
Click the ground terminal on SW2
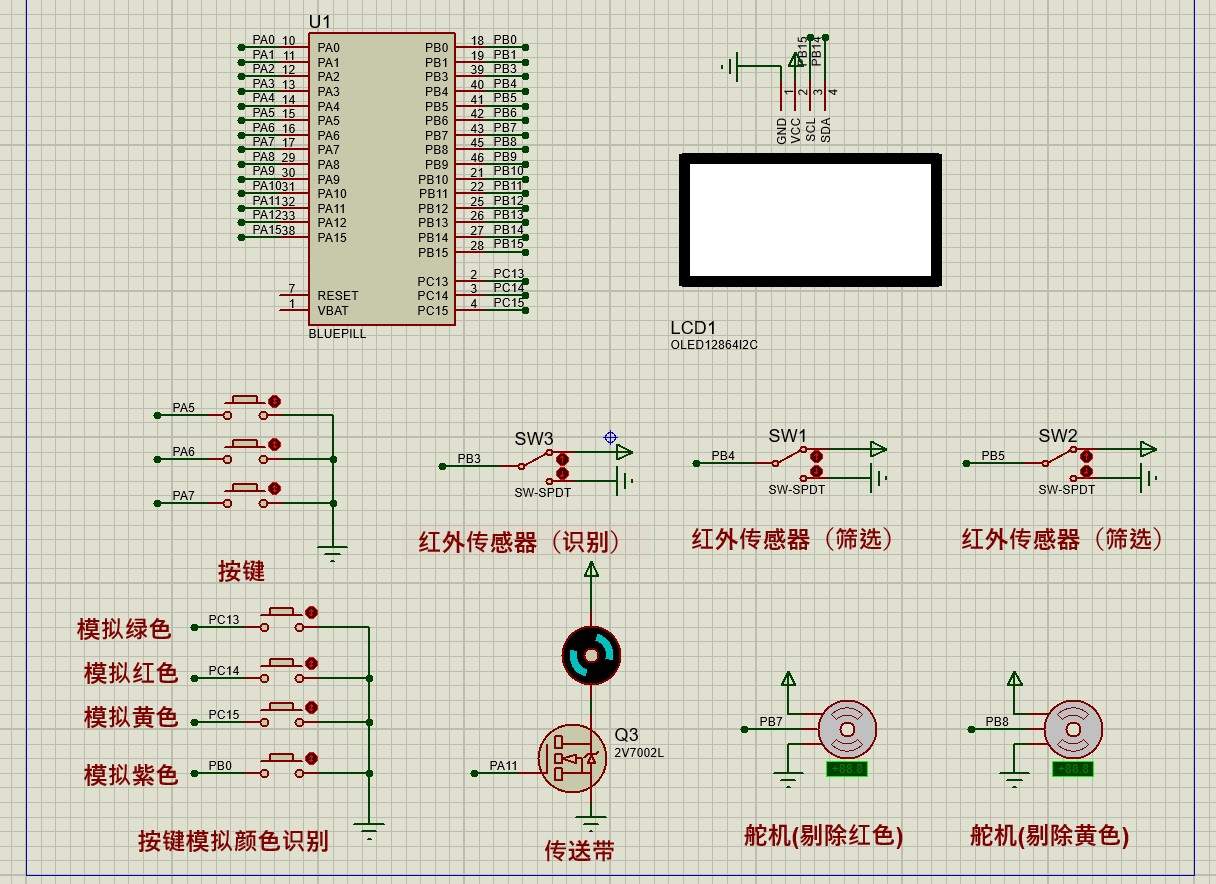pos(1150,478)
